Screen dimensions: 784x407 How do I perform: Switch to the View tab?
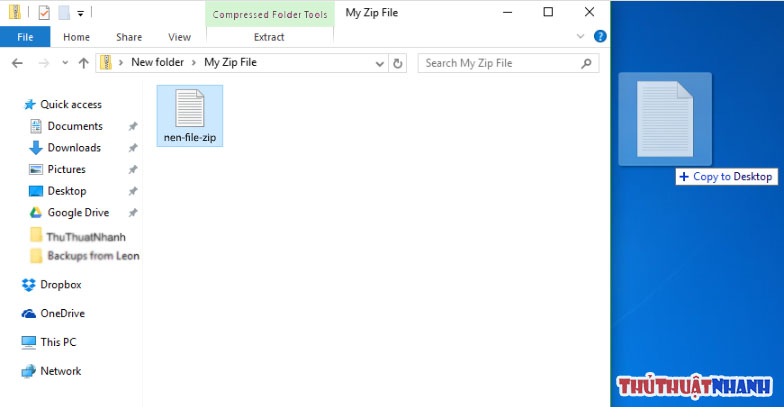click(x=179, y=37)
